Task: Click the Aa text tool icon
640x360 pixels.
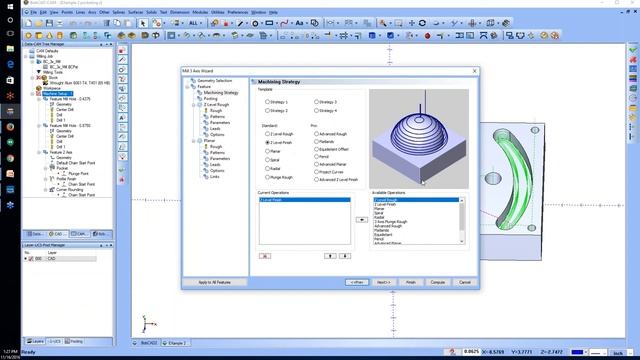Action: pyautogui.click(x=299, y=23)
